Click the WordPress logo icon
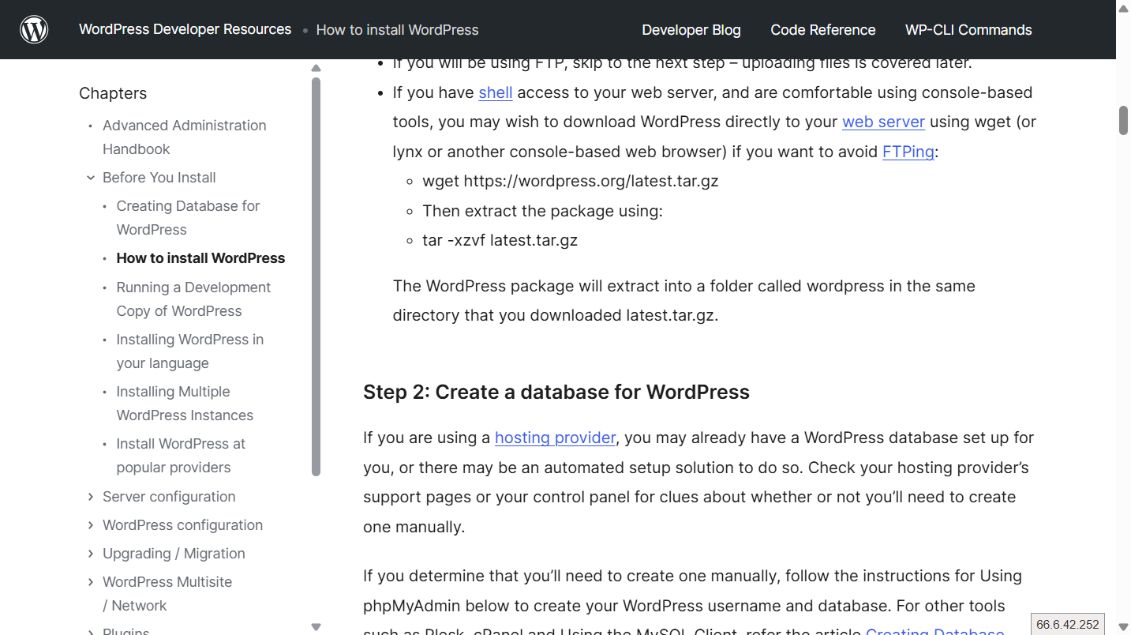The height and width of the screenshot is (635, 1131). coord(34,30)
